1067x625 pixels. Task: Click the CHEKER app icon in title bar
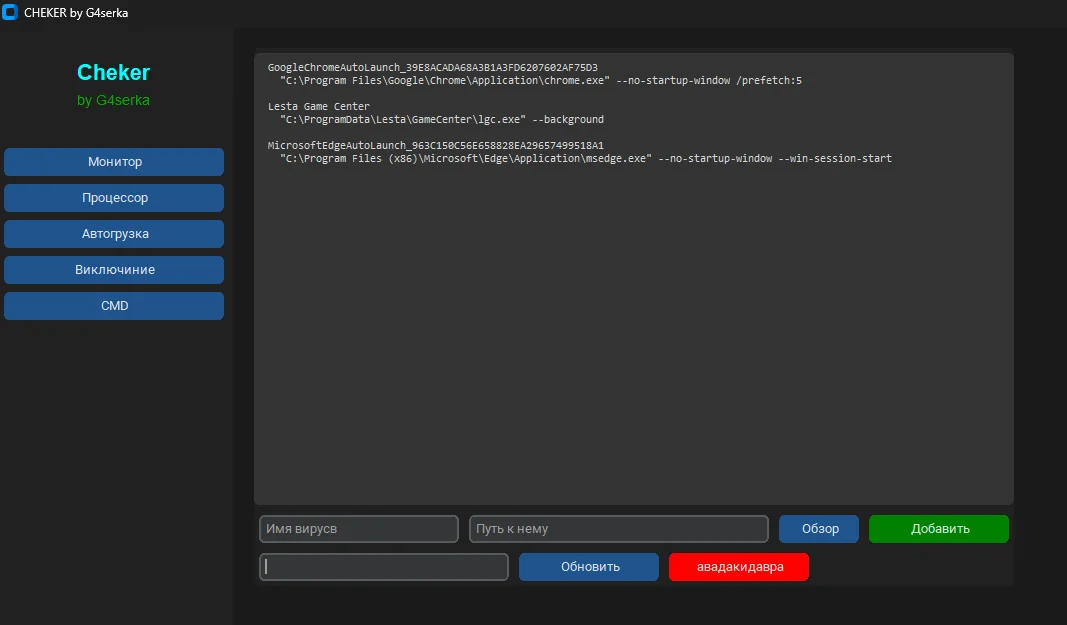point(11,13)
